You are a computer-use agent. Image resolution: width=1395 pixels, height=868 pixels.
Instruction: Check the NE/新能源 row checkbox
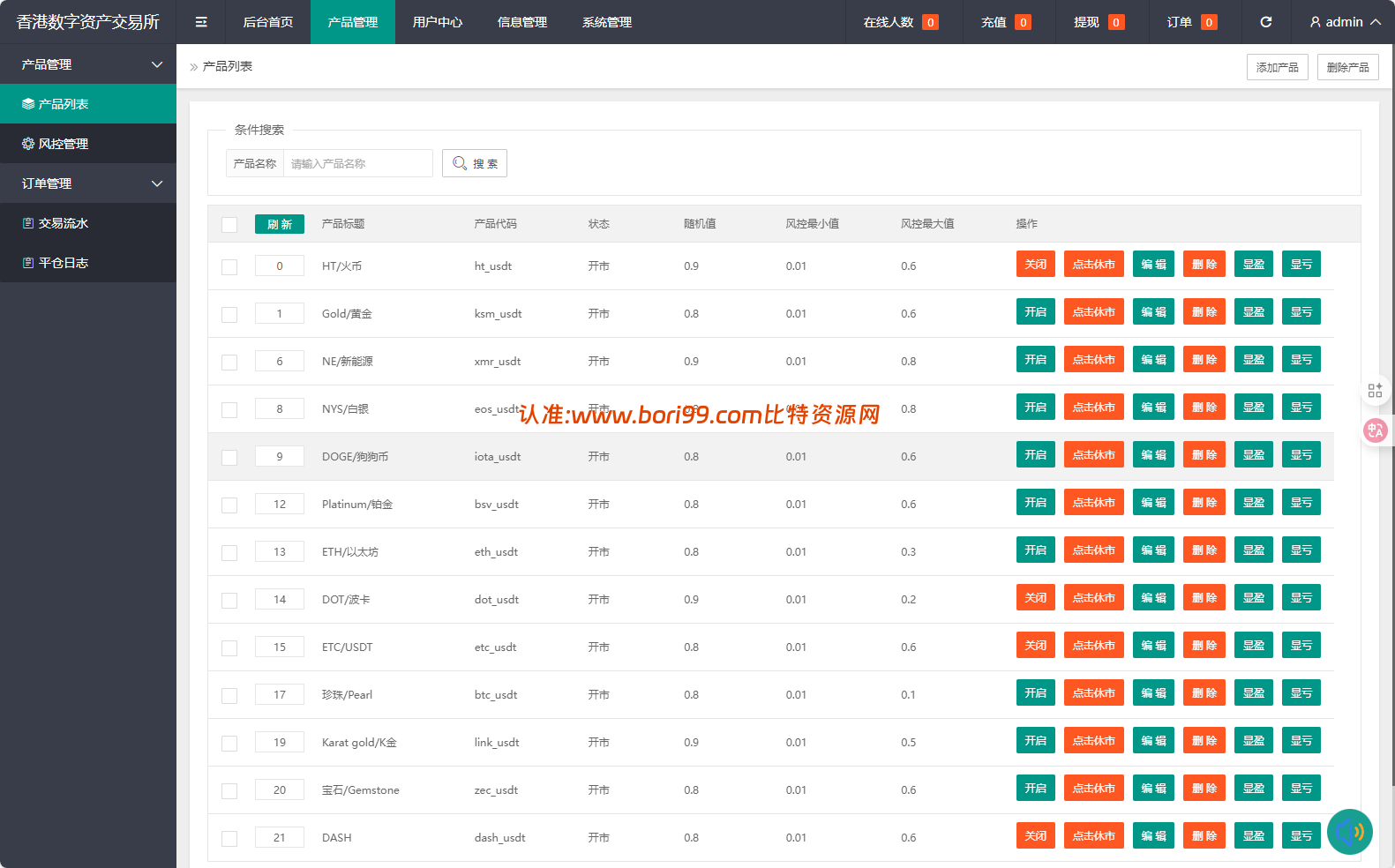229,362
